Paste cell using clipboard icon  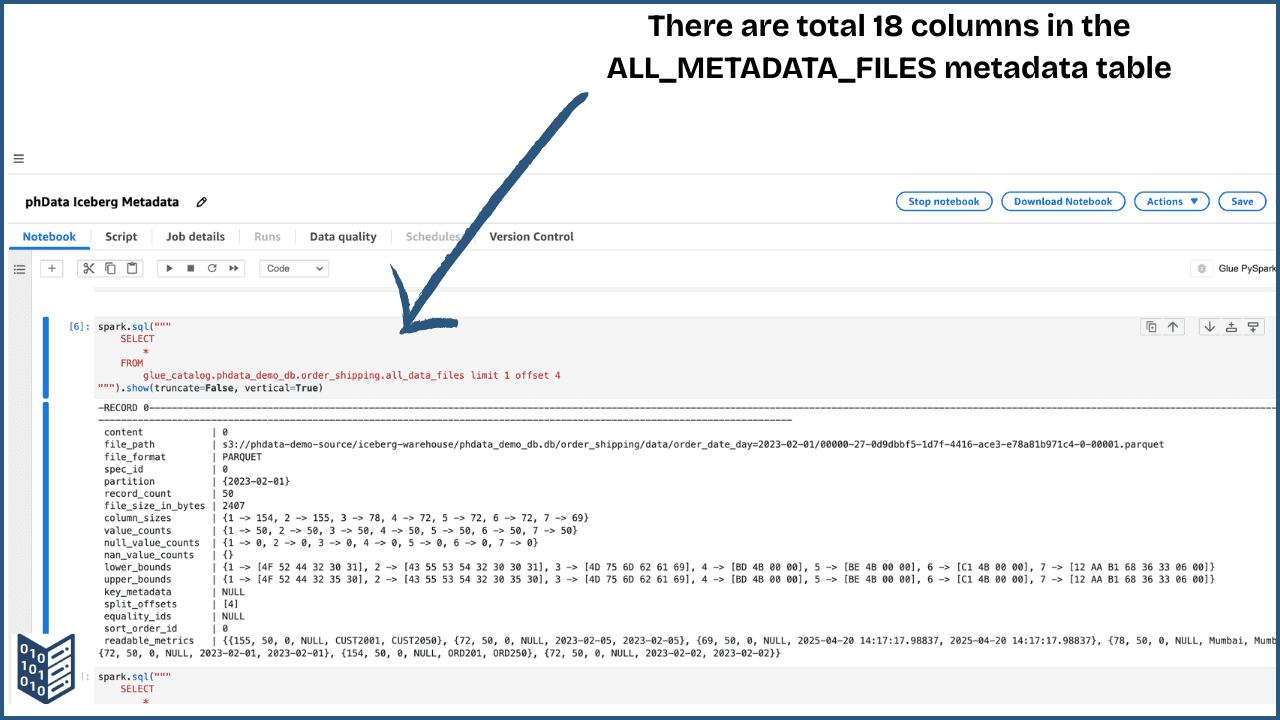tap(131, 268)
